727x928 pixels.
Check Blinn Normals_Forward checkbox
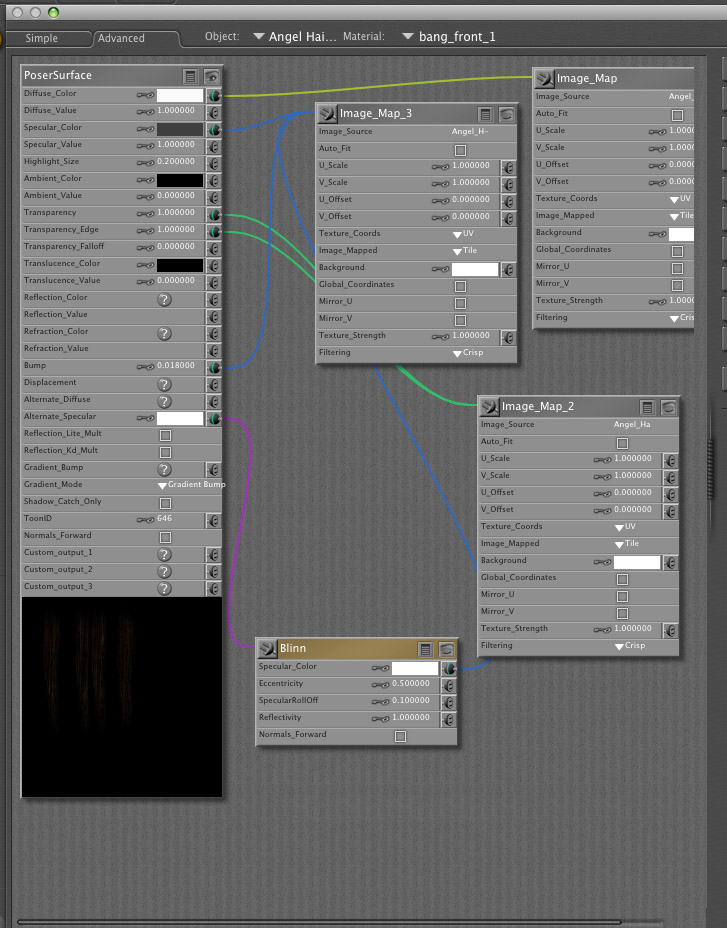coord(400,736)
